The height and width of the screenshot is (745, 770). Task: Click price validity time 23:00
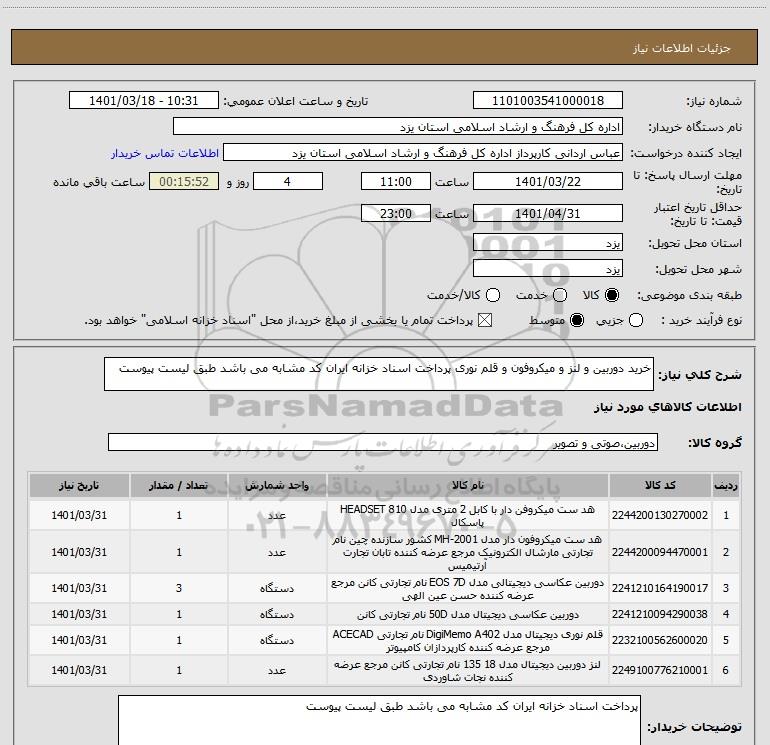coord(396,213)
